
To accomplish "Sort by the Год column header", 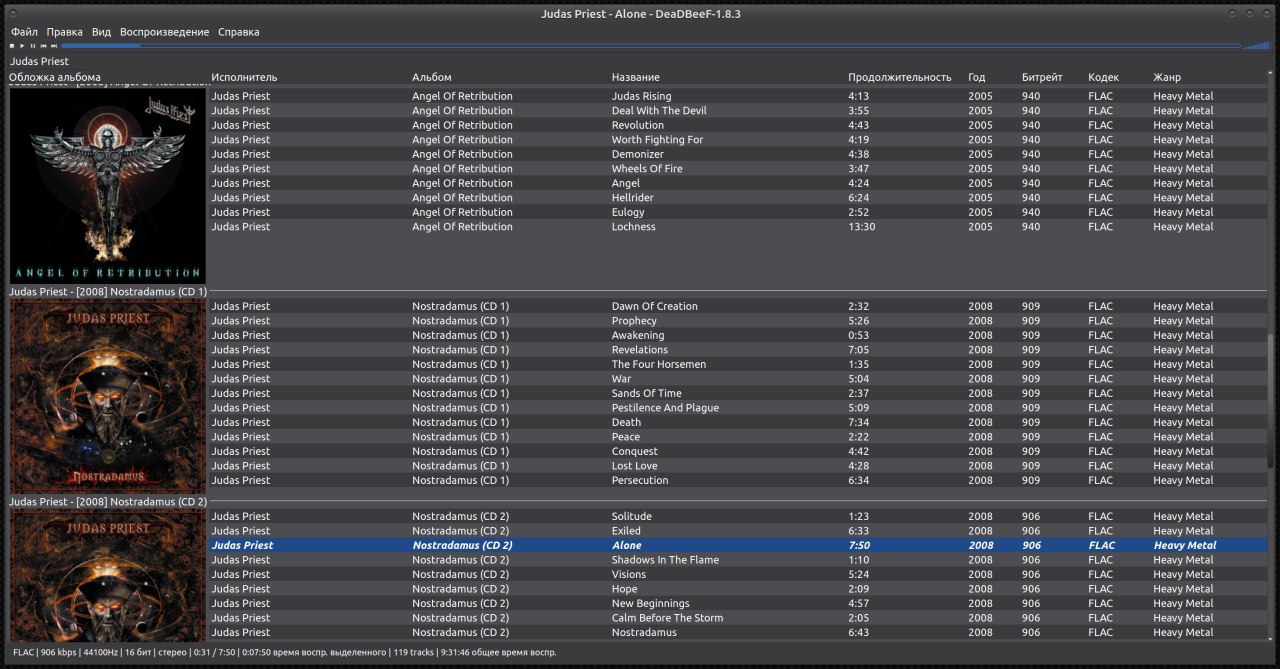I will pyautogui.click(x=977, y=77).
